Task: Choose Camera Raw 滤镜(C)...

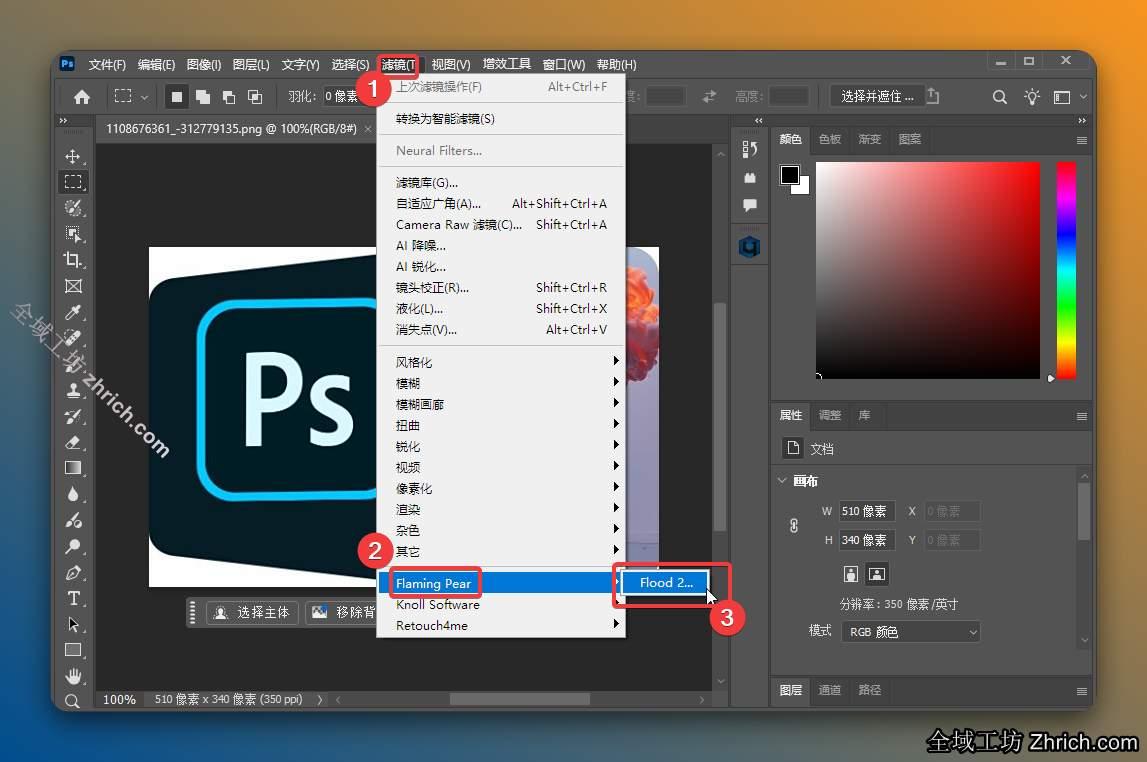Action: pyautogui.click(x=501, y=225)
